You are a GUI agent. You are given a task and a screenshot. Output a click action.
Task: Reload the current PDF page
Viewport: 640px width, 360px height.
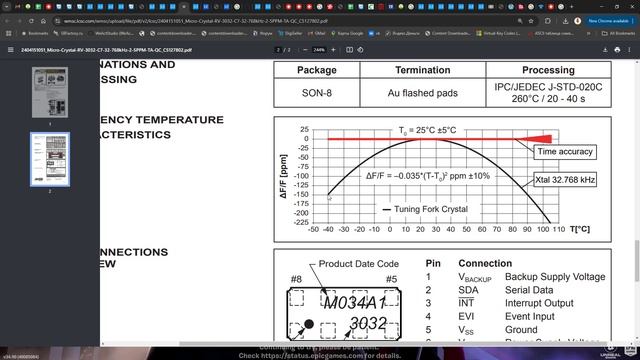click(31, 21)
